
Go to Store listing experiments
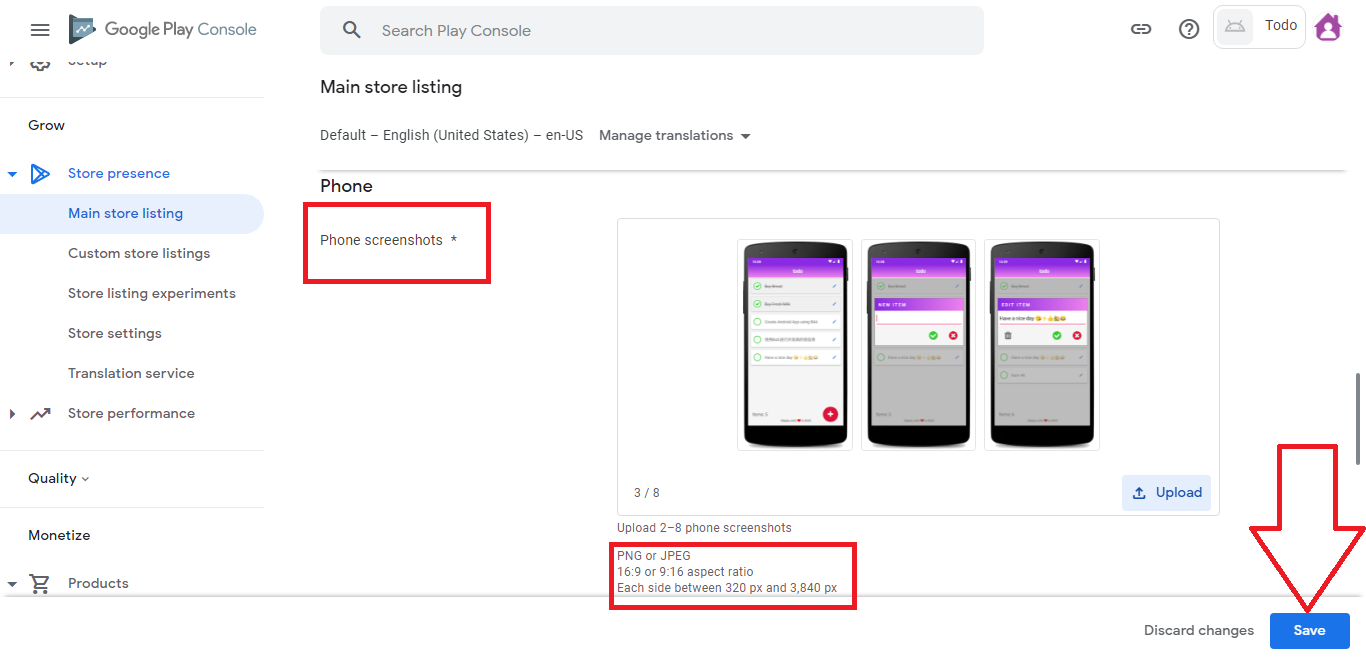point(152,294)
